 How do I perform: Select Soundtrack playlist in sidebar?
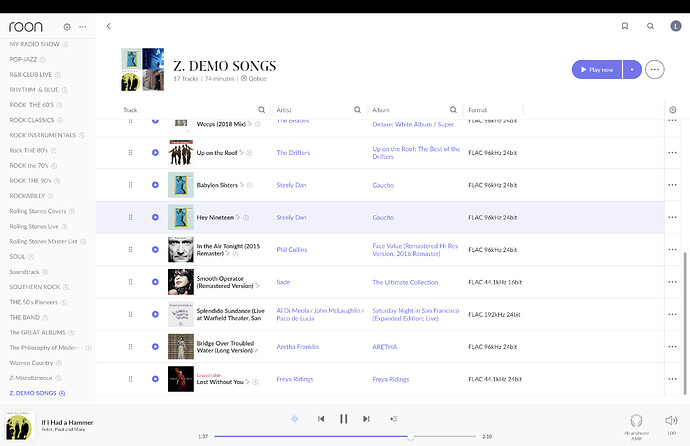25,272
